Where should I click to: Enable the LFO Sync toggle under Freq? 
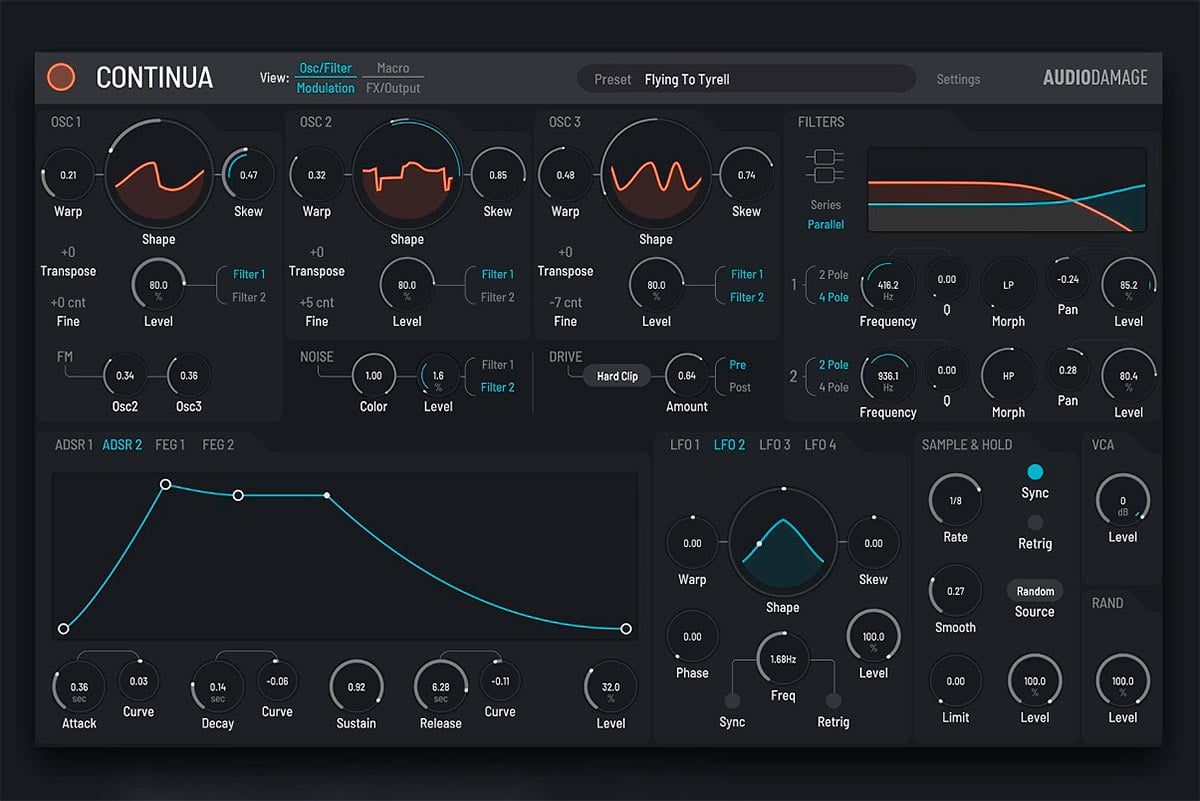click(732, 701)
